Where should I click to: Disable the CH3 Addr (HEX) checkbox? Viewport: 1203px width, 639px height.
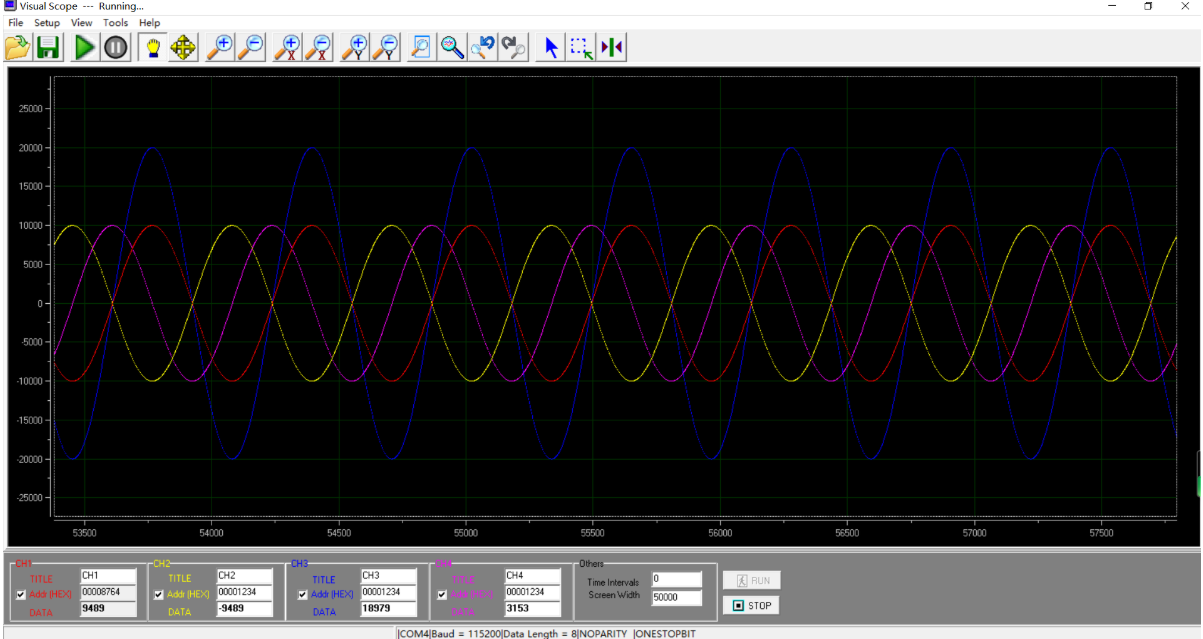point(302,595)
